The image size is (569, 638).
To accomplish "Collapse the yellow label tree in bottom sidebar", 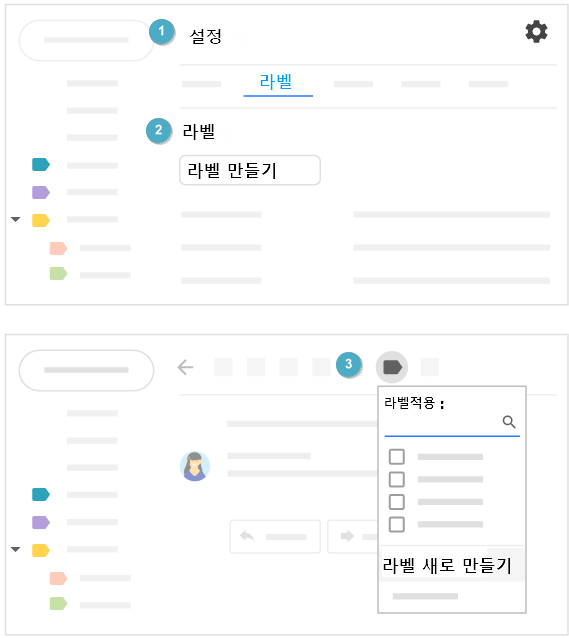I will [15, 549].
